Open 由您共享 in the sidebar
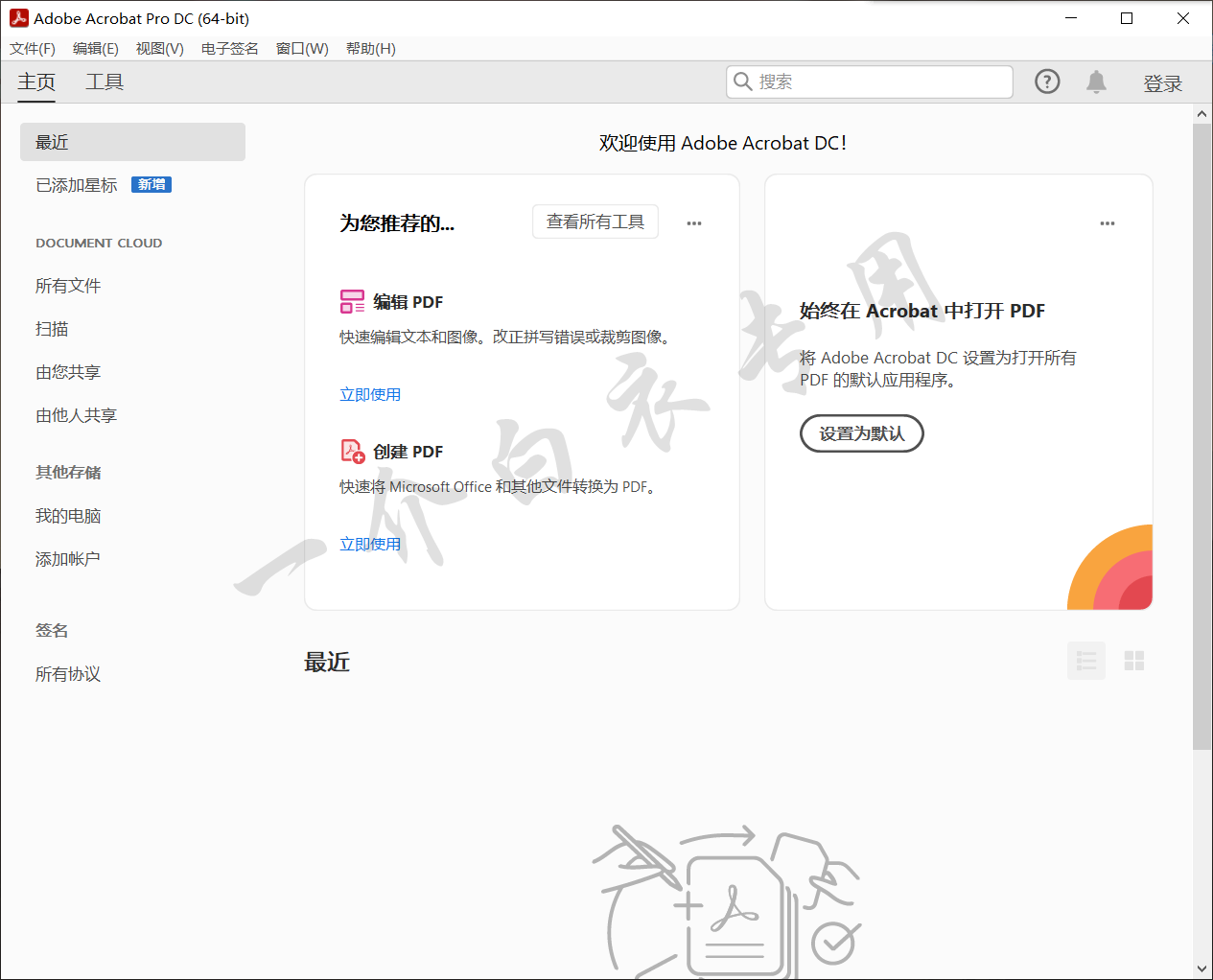This screenshot has width=1213, height=980. point(68,372)
